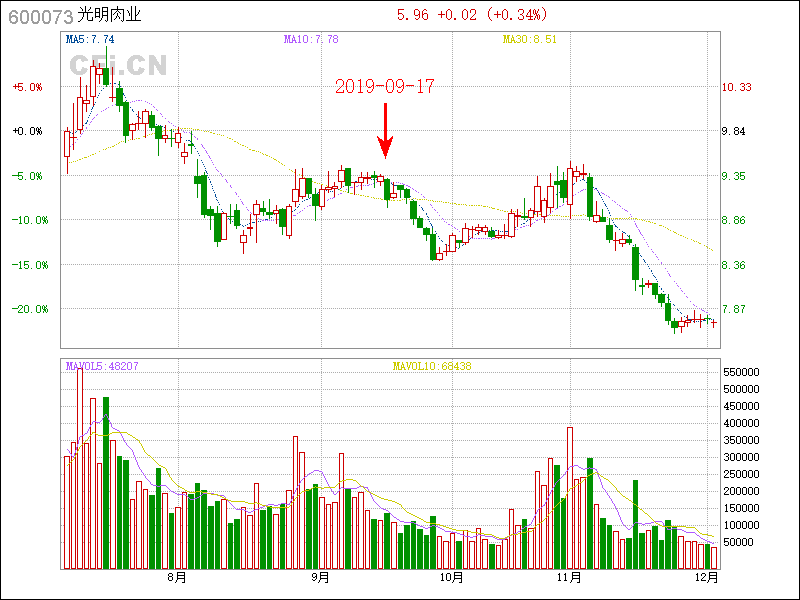Click the 12月 month label
The height and width of the screenshot is (600, 800).
[706, 577]
